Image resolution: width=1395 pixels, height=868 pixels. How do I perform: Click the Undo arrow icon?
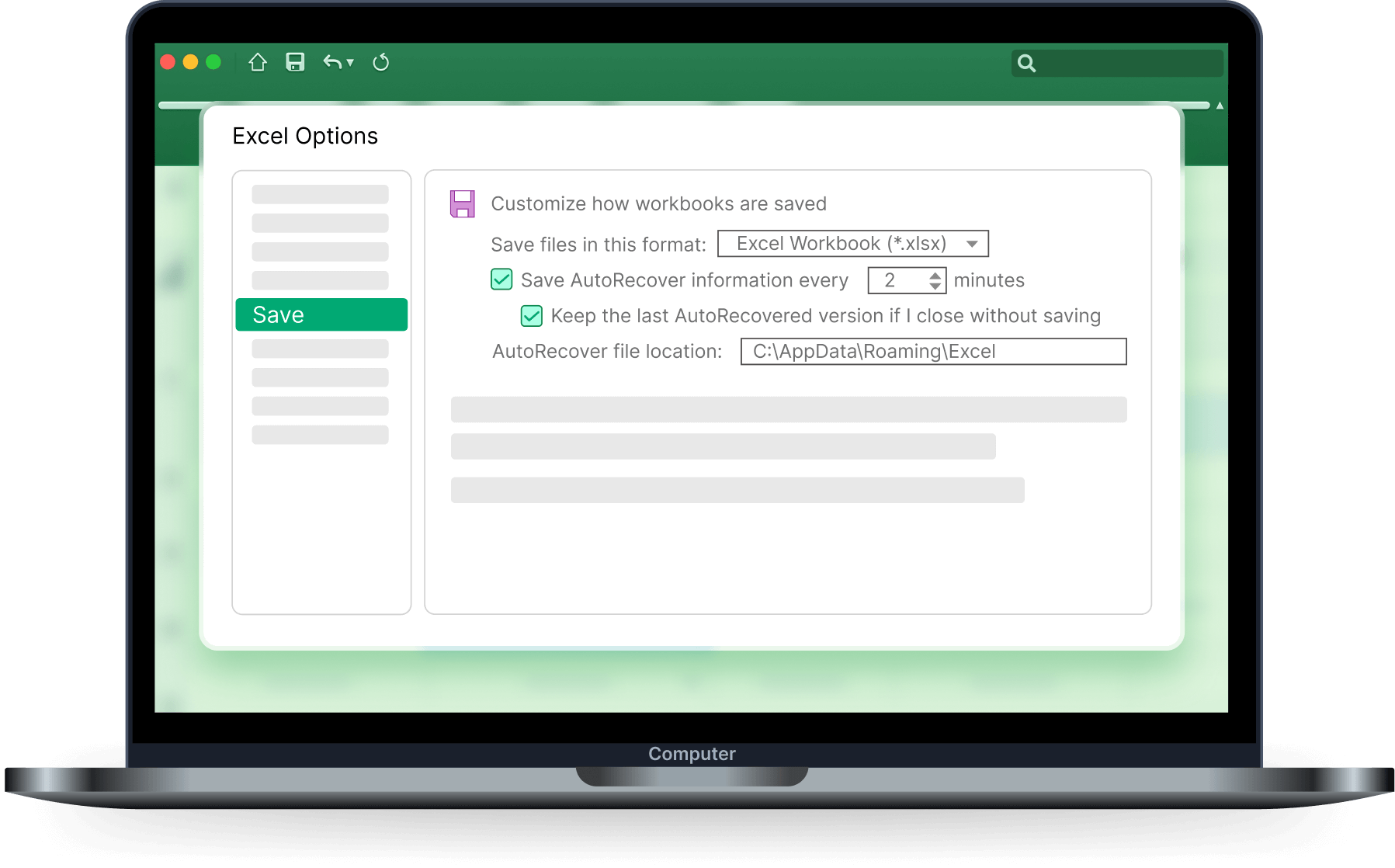click(332, 61)
